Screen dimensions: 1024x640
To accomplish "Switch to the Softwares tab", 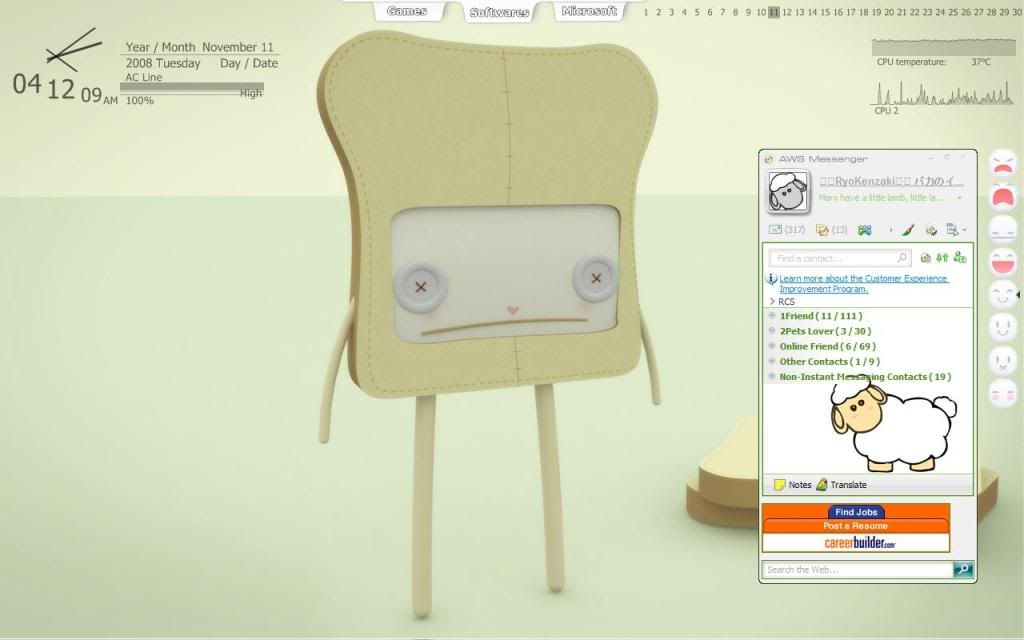I will (x=499, y=12).
